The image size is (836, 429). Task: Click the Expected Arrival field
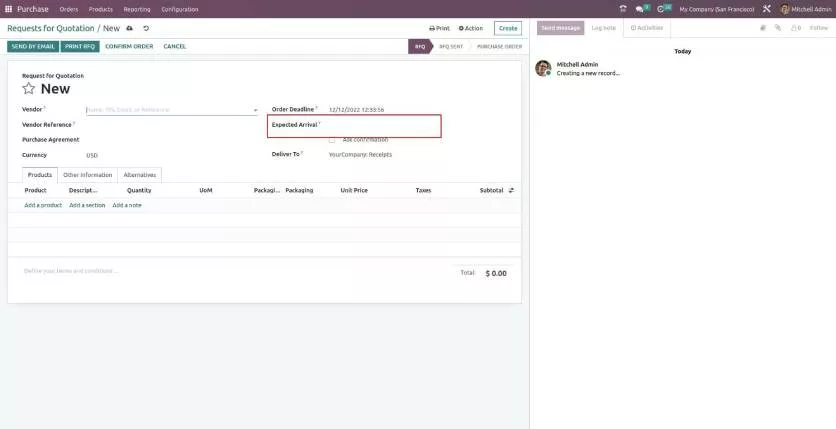coord(384,125)
